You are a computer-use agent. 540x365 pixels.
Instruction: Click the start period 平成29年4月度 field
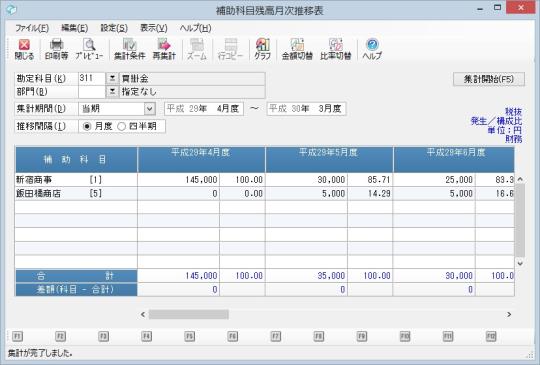coord(204,109)
